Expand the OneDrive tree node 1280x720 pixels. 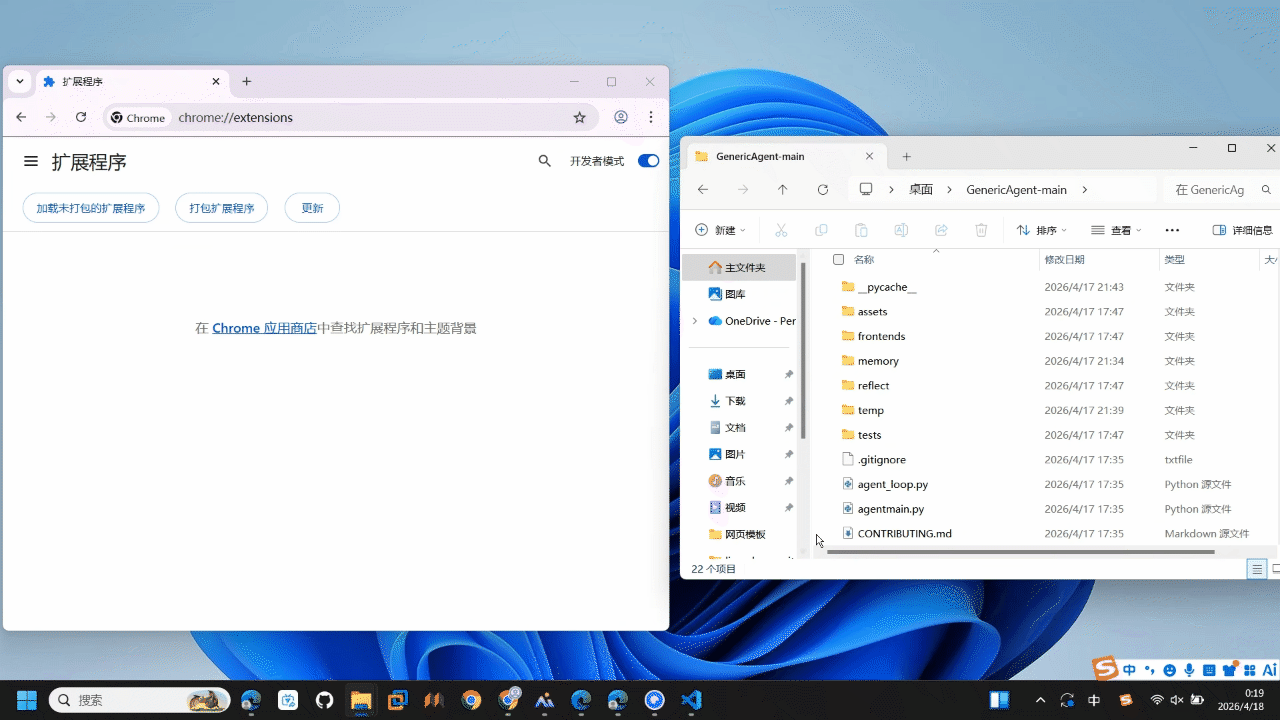pos(695,321)
